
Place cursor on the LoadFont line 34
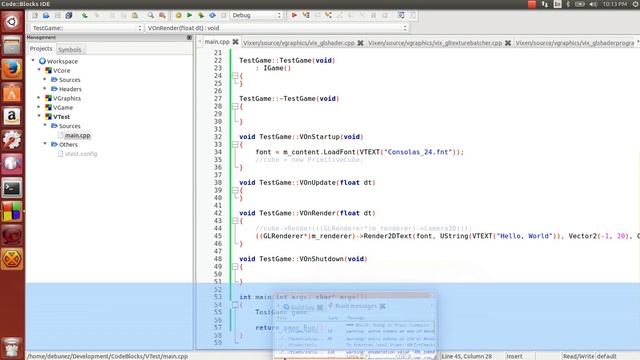pyautogui.click(x=359, y=152)
